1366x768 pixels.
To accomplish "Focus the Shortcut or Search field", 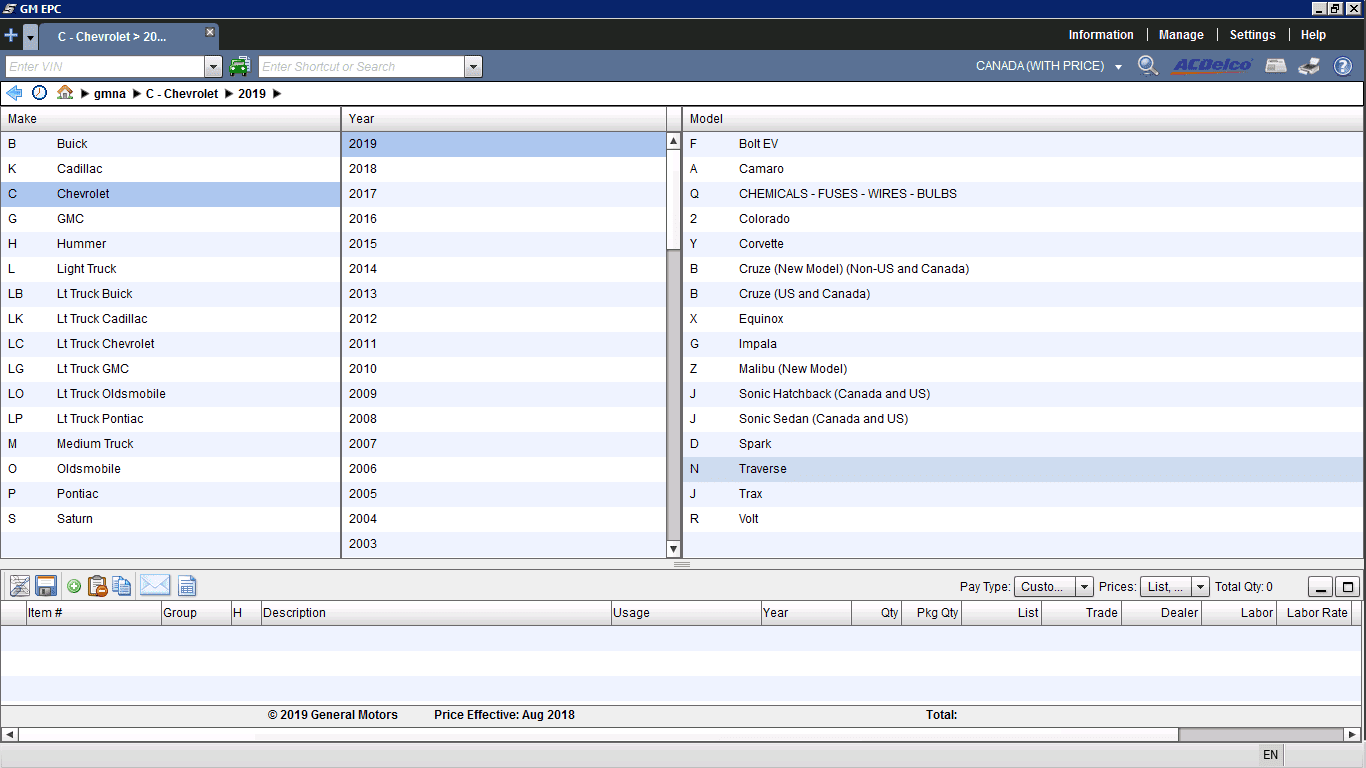I will [x=362, y=67].
